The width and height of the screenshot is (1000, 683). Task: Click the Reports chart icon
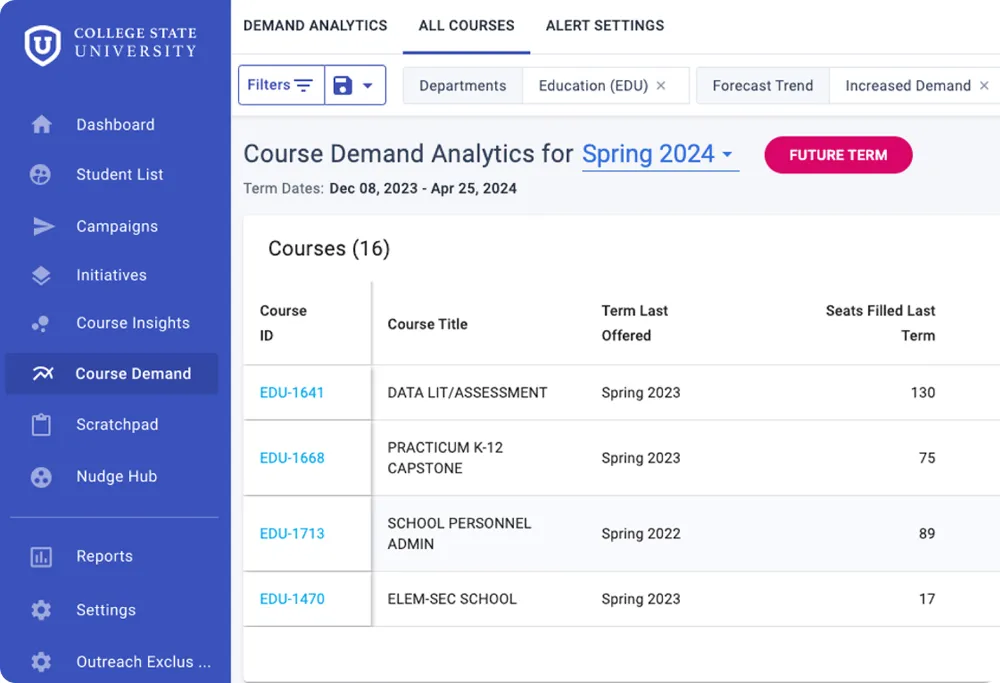(41, 557)
